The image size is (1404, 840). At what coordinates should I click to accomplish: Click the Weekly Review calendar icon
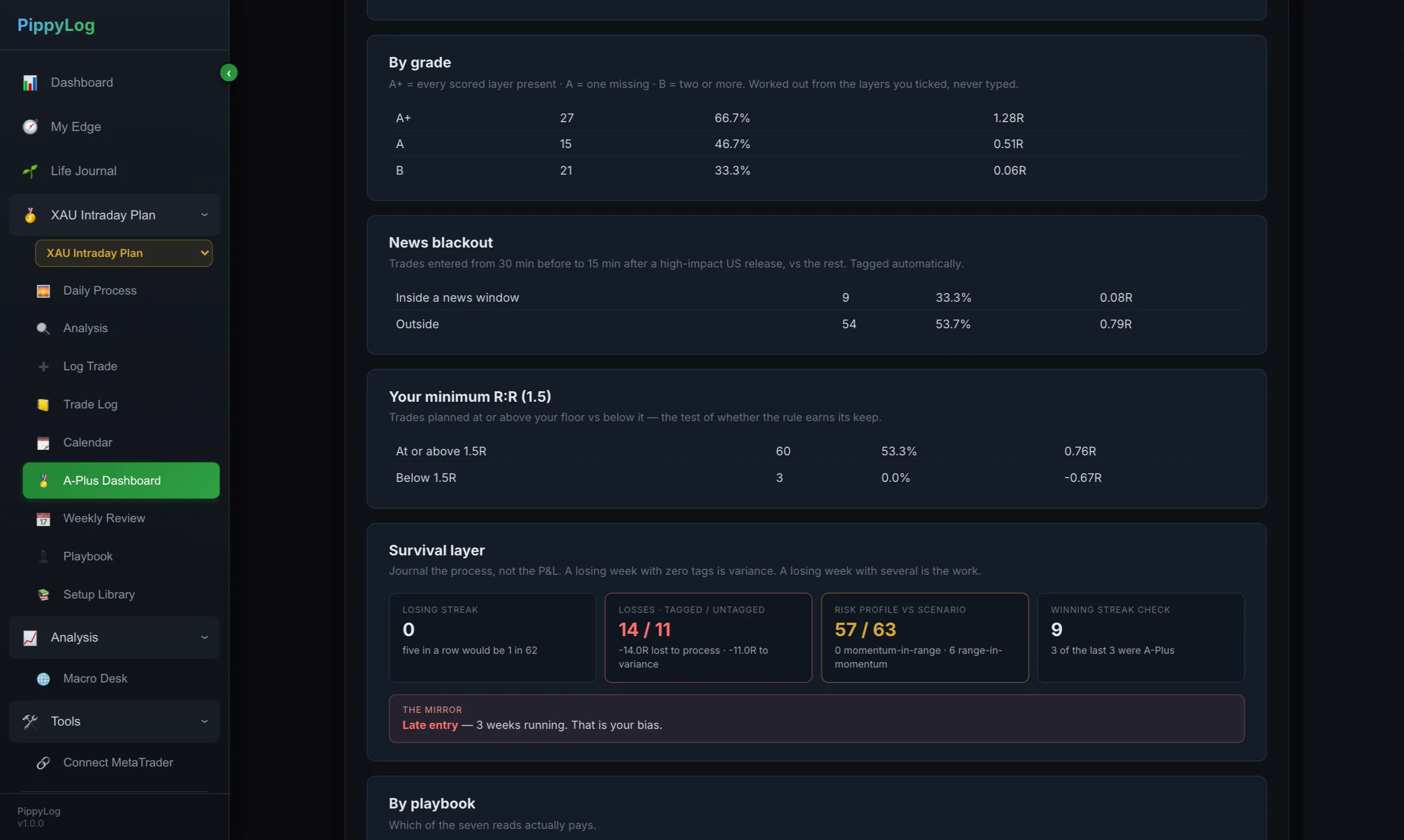(x=43, y=518)
